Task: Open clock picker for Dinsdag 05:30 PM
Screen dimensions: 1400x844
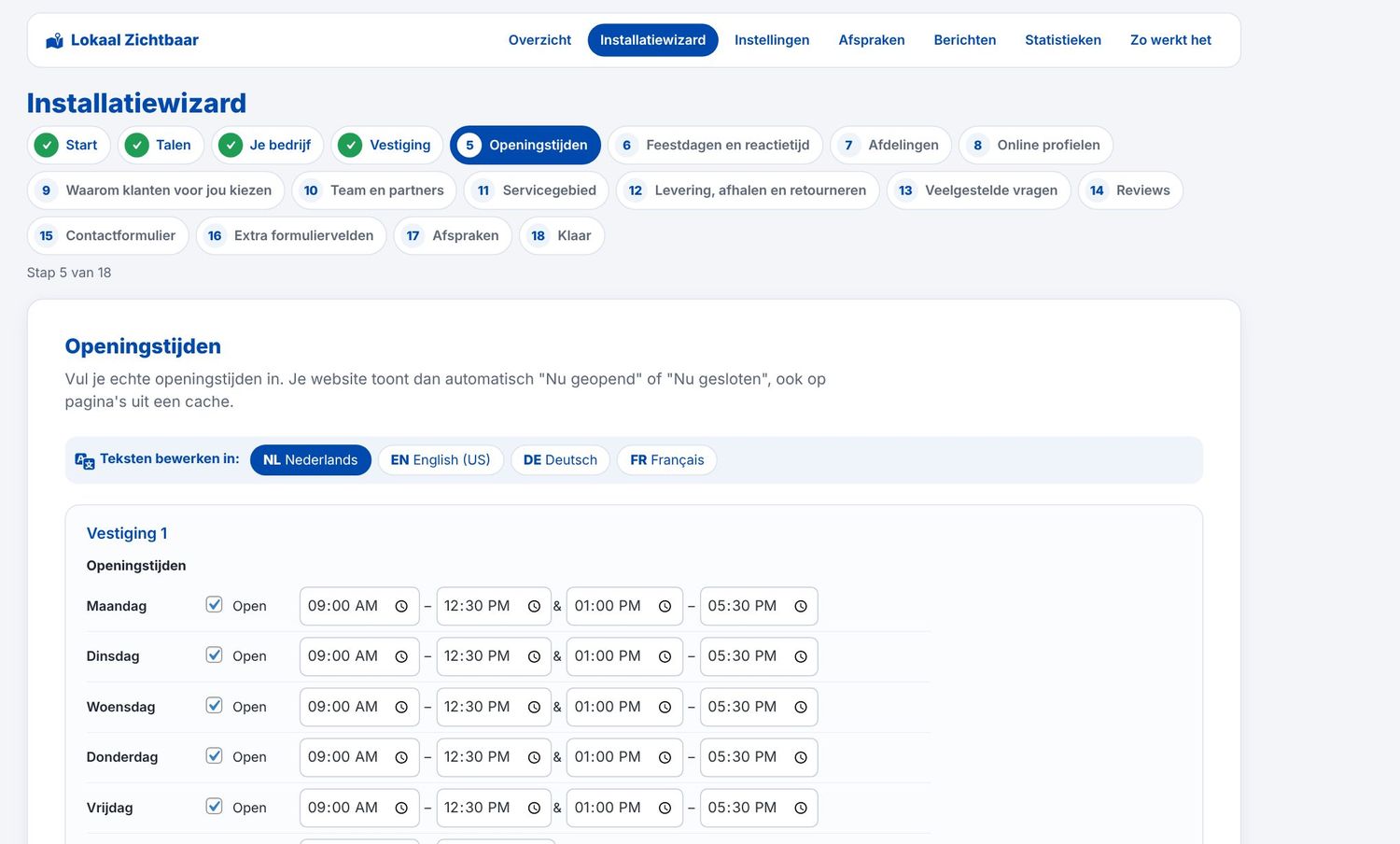Action: click(x=800, y=656)
